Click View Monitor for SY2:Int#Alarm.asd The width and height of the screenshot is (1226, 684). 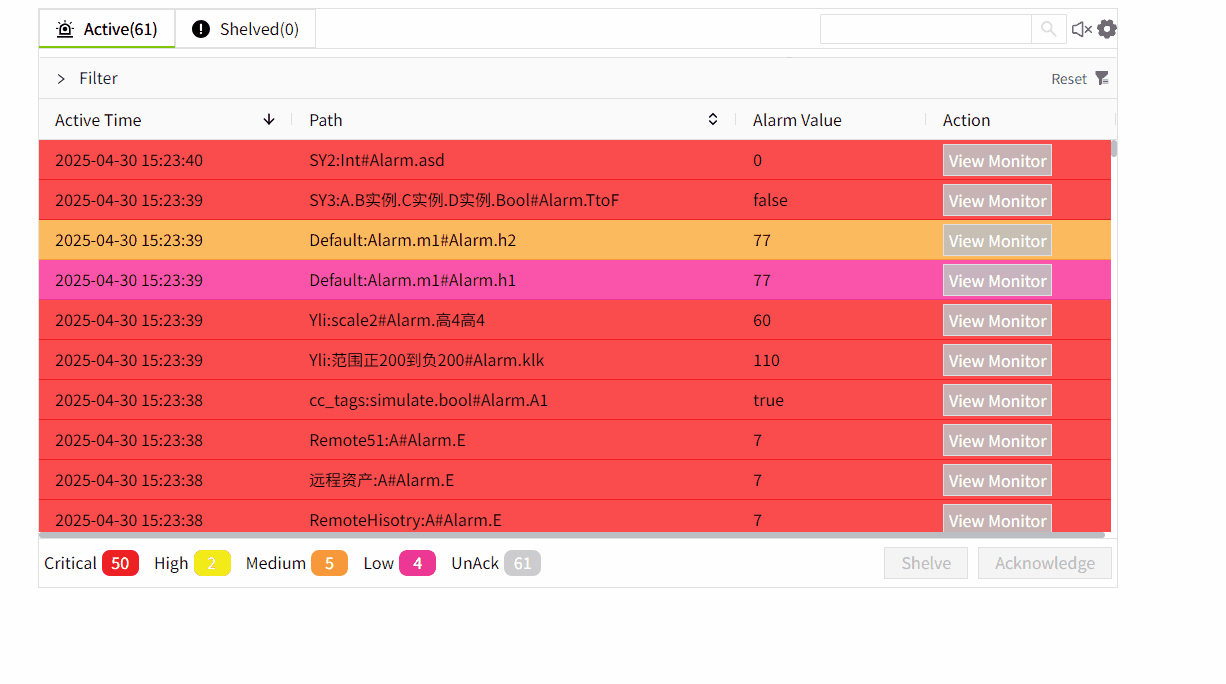[x=996, y=160]
